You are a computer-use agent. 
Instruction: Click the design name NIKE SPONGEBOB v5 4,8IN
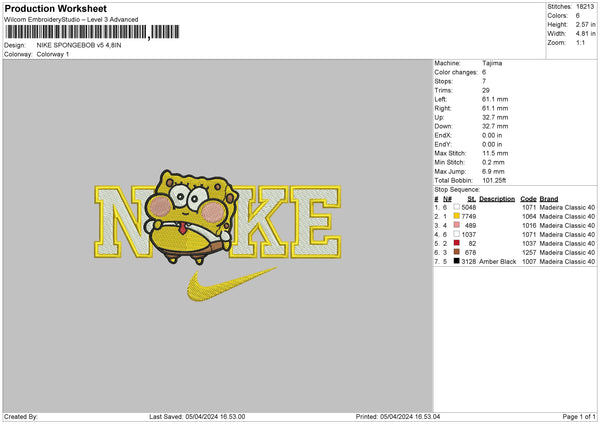[x=79, y=45]
